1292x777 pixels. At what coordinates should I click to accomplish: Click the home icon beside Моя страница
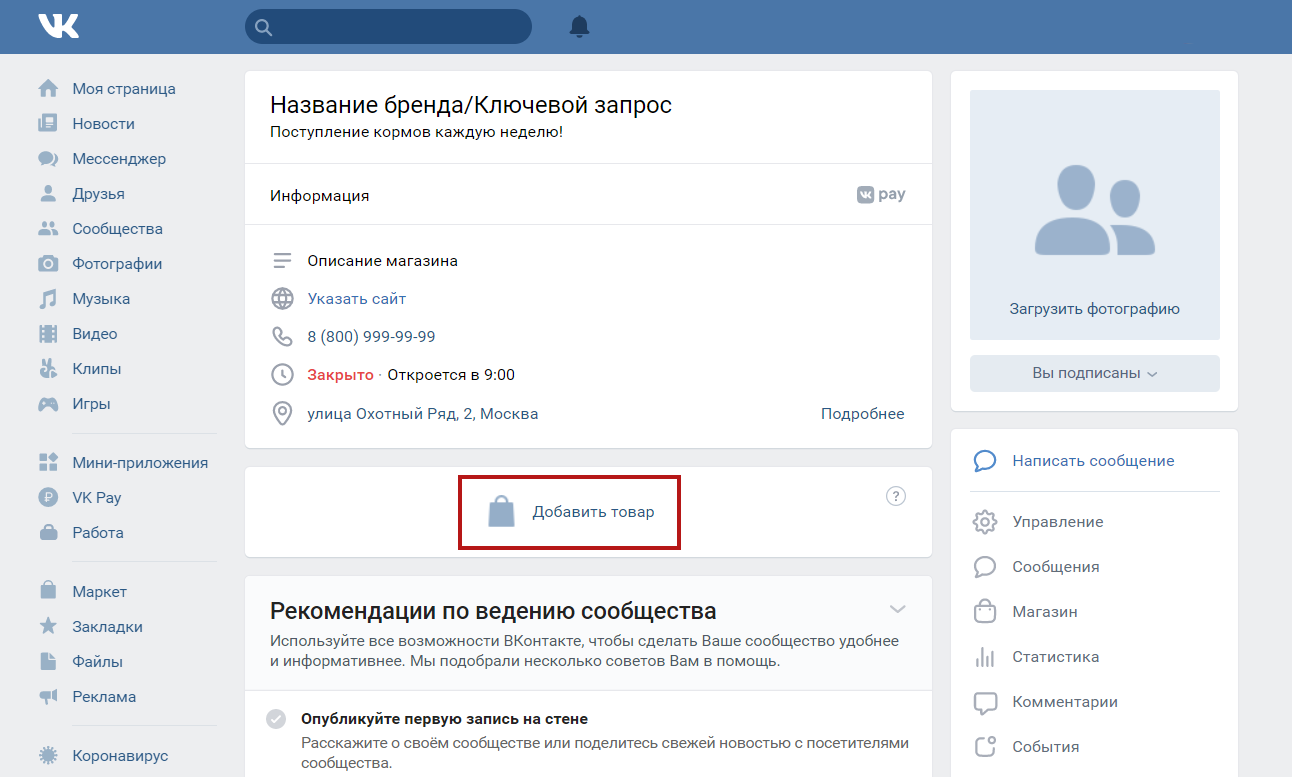coord(48,88)
